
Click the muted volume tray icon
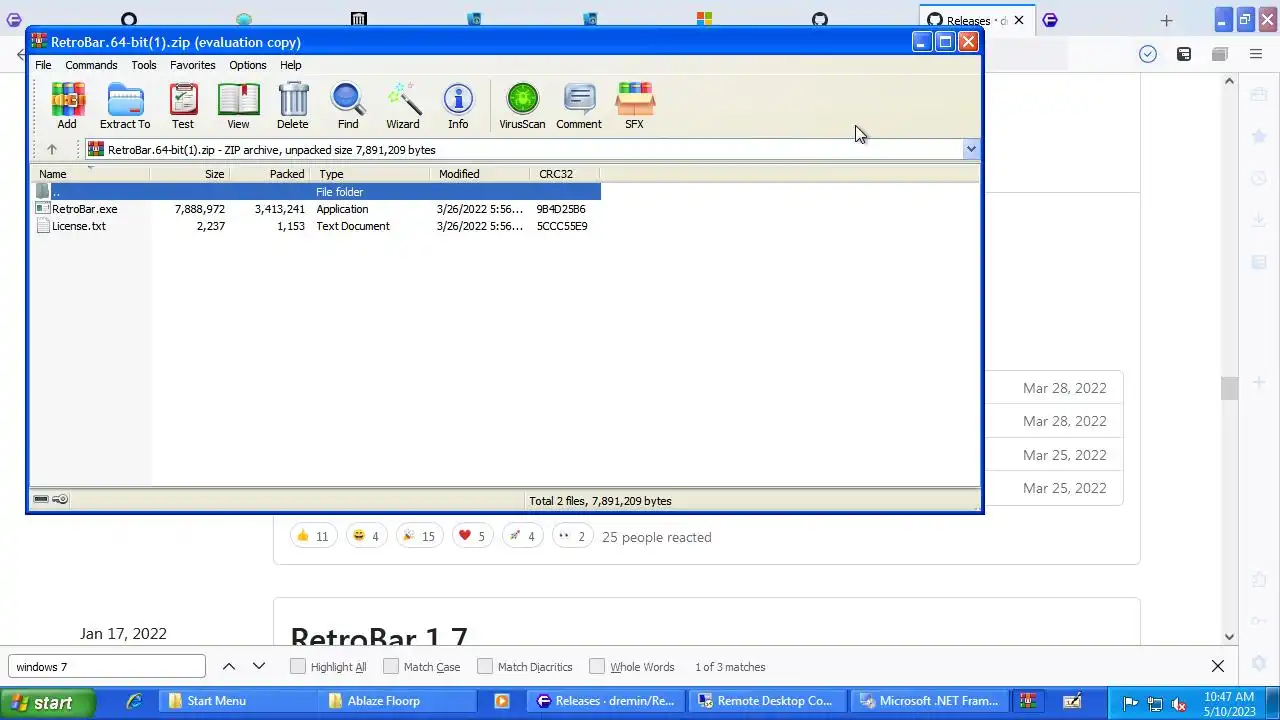[x=1179, y=703]
